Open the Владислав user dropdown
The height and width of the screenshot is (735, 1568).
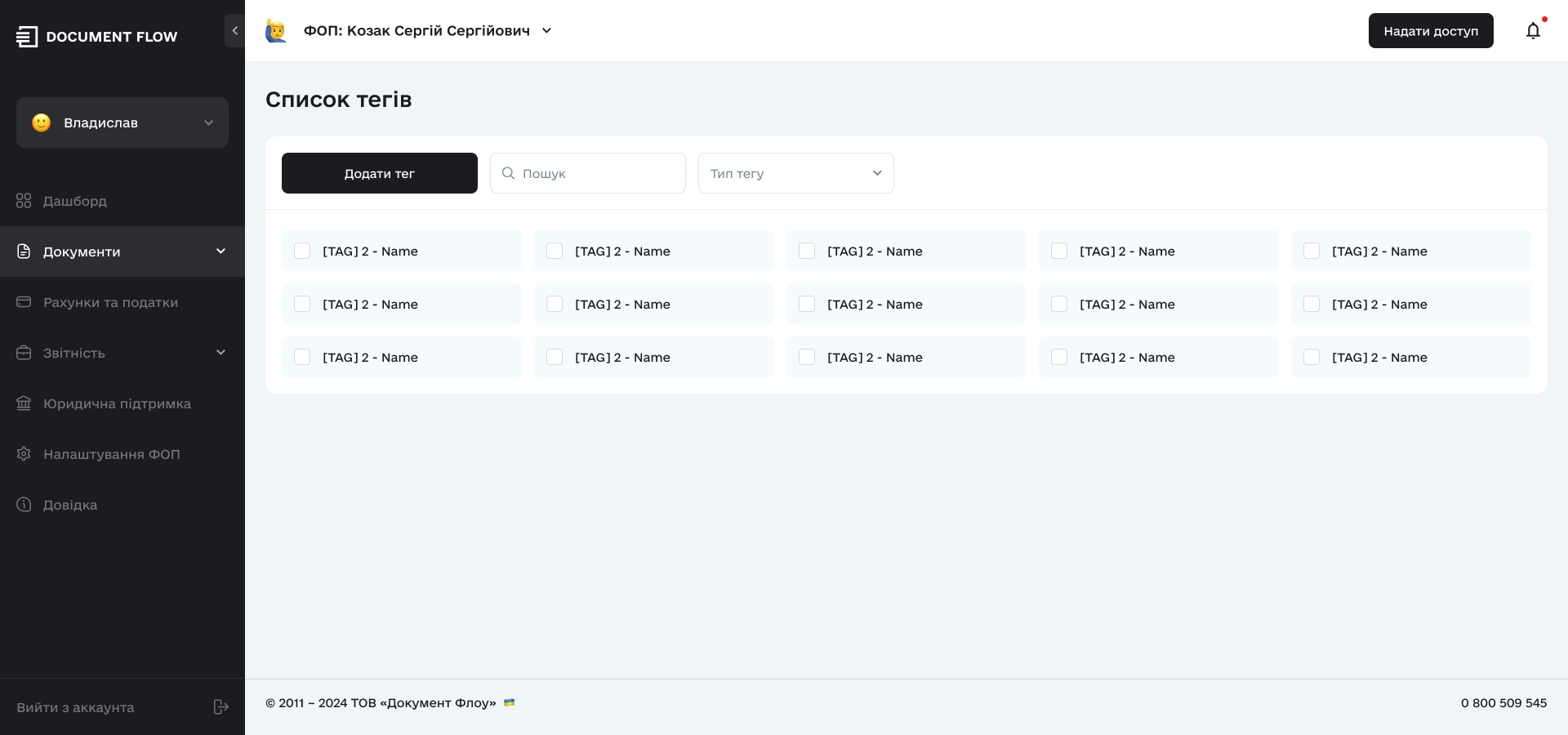pyautogui.click(x=122, y=122)
